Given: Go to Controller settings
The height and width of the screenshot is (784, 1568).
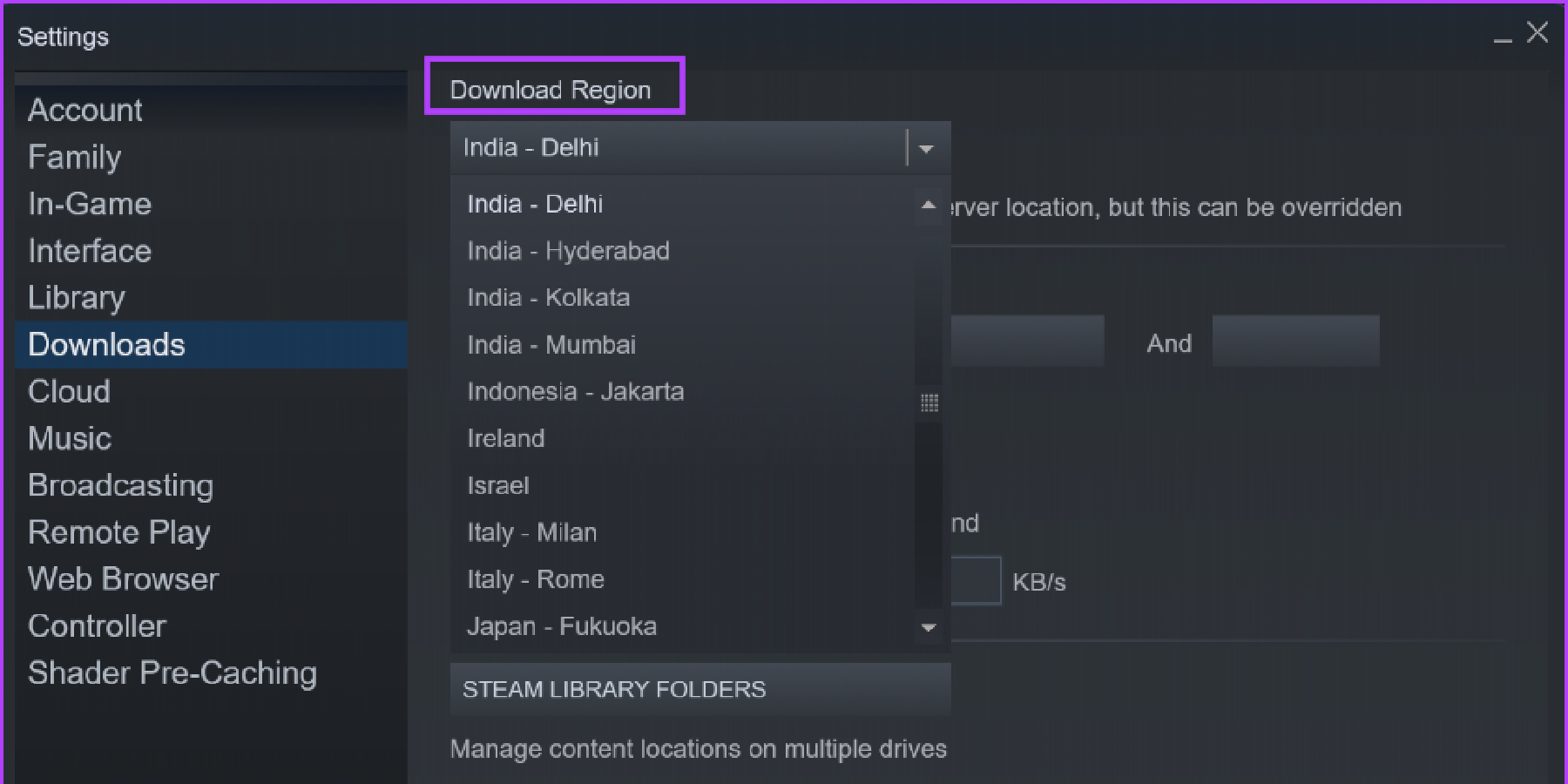Looking at the screenshot, I should click(211, 626).
